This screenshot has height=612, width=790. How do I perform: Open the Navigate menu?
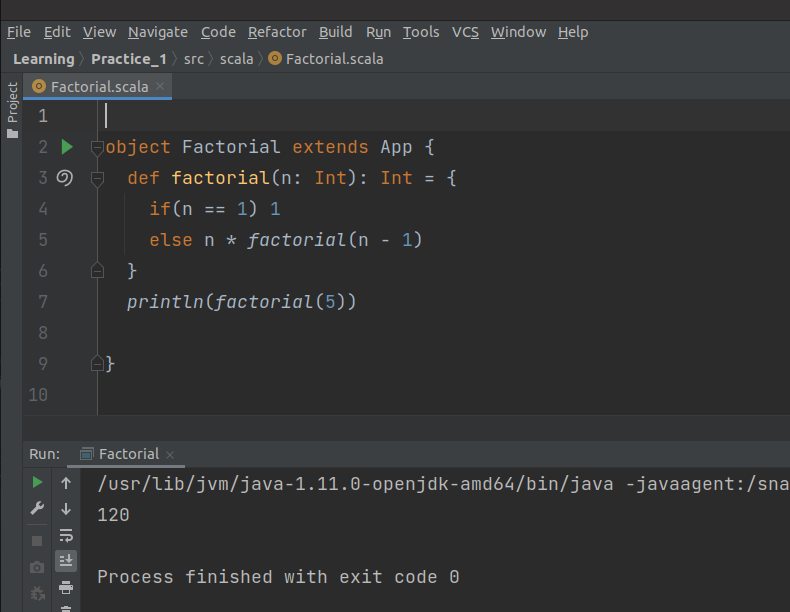click(x=158, y=32)
